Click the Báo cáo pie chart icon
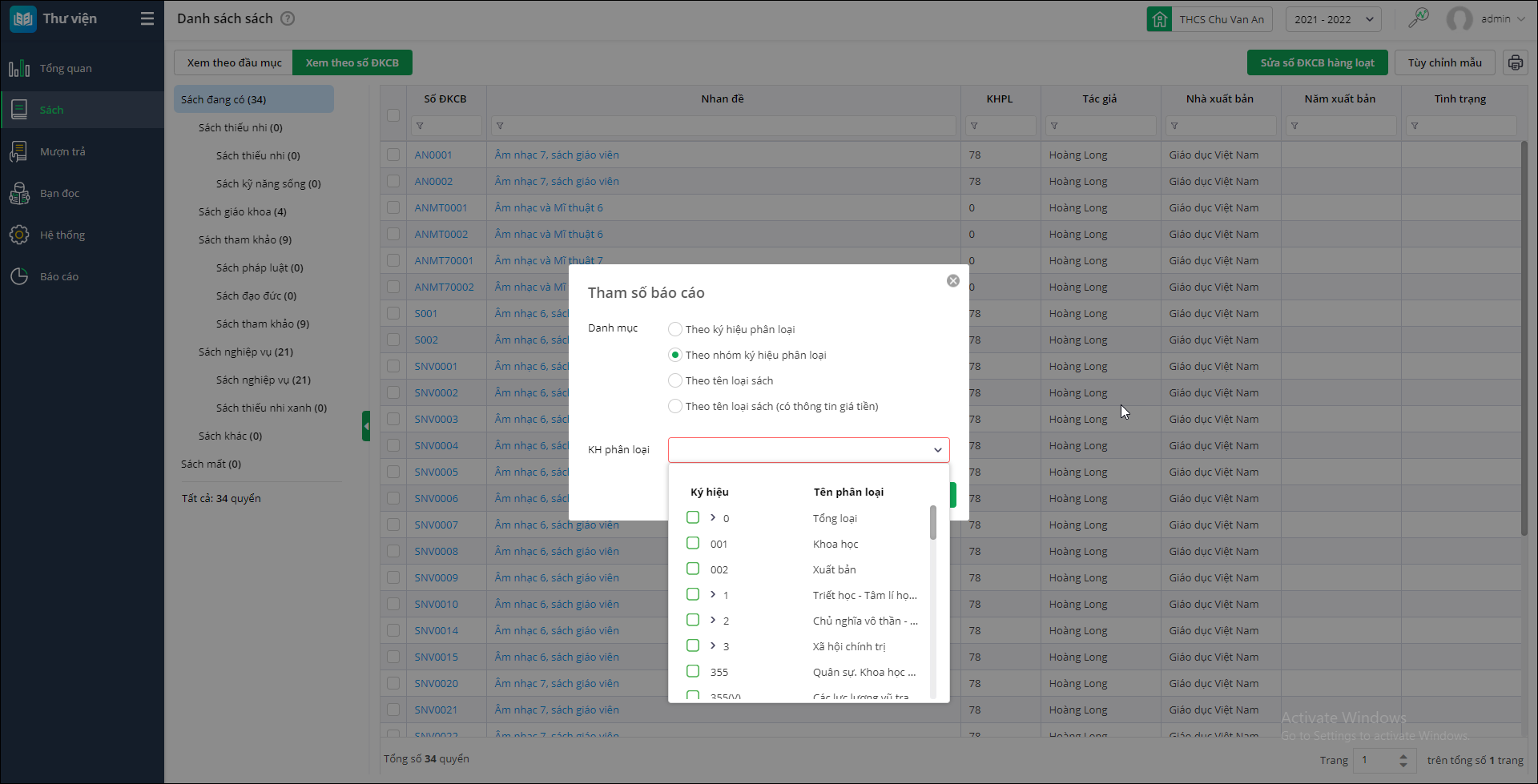Viewport: 1538px width, 784px height. pos(19,276)
